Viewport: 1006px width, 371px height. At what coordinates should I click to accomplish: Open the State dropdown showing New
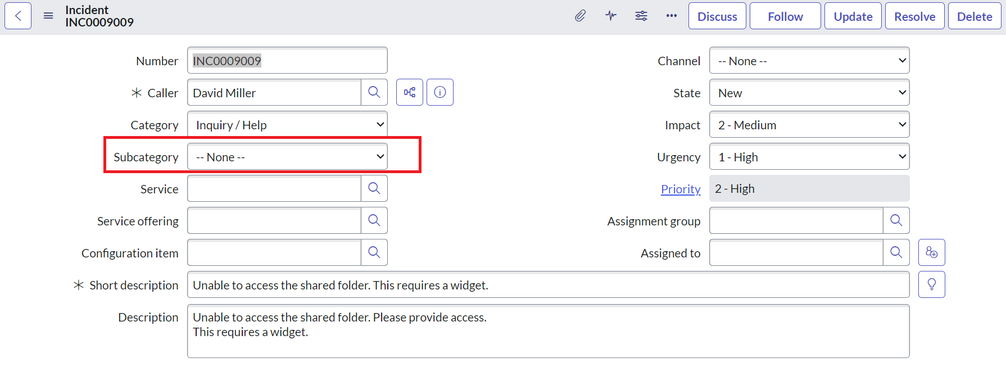(x=809, y=93)
